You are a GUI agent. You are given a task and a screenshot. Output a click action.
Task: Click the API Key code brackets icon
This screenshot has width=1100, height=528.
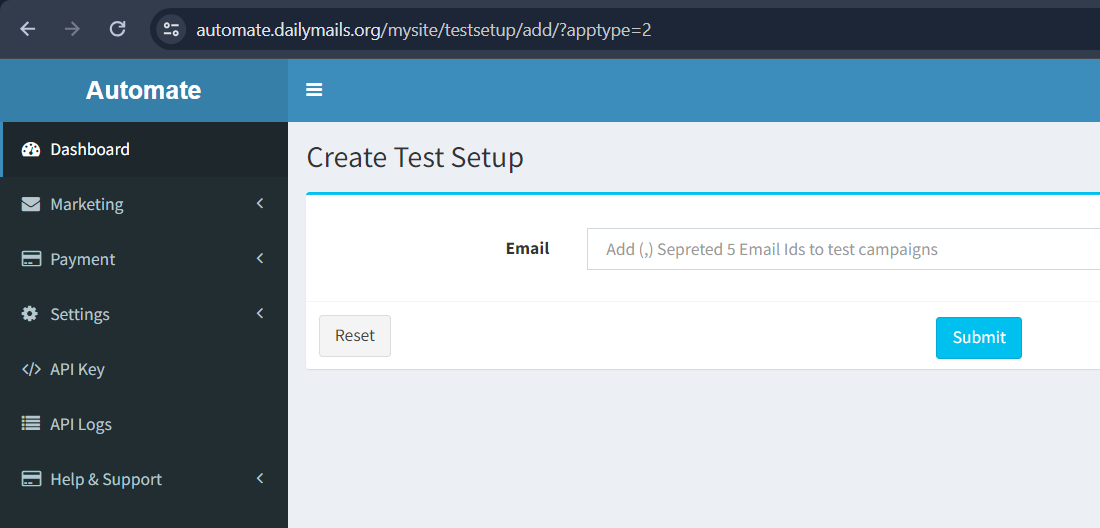31,369
